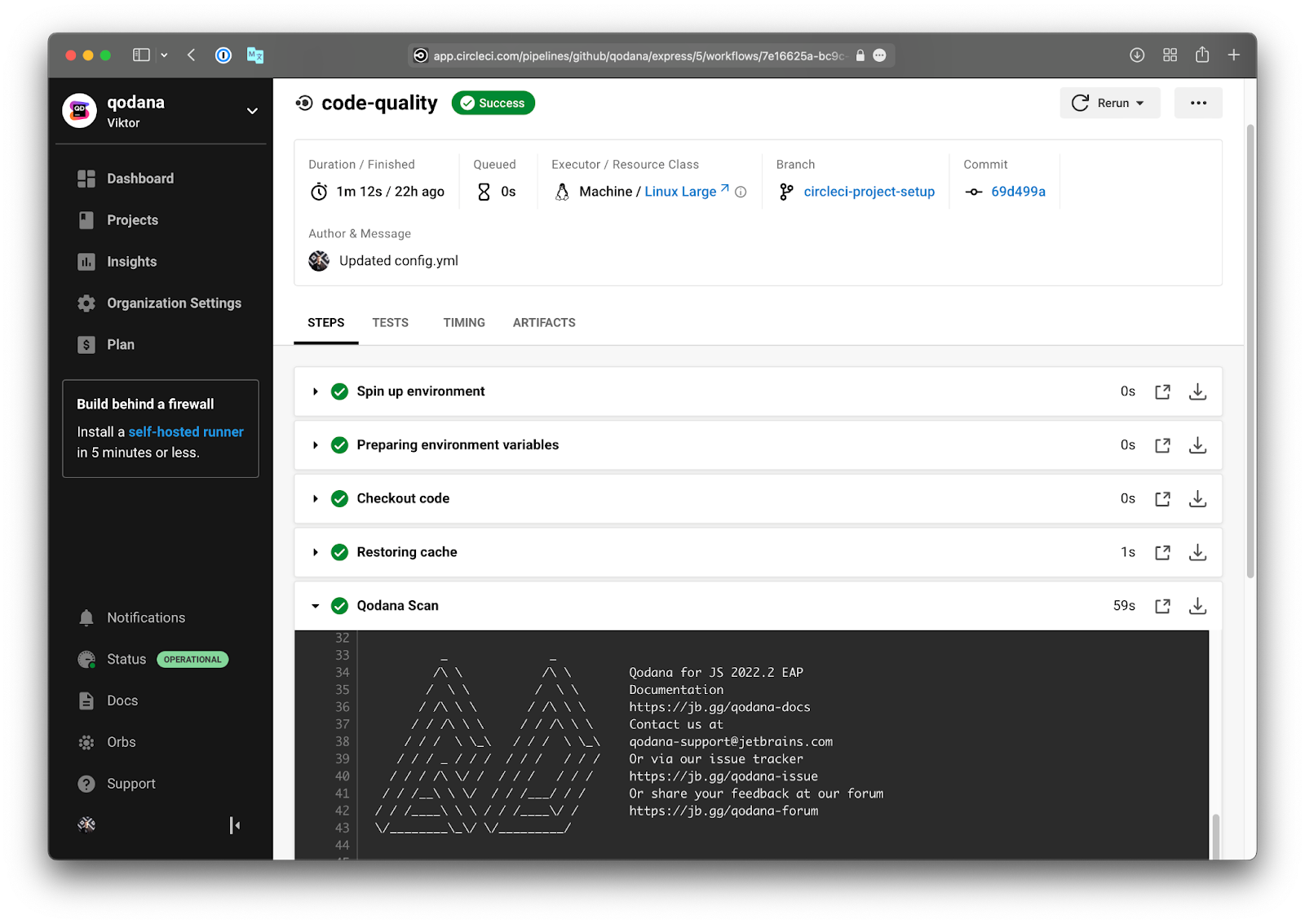Collapse the Qodana Scan step

(316, 606)
